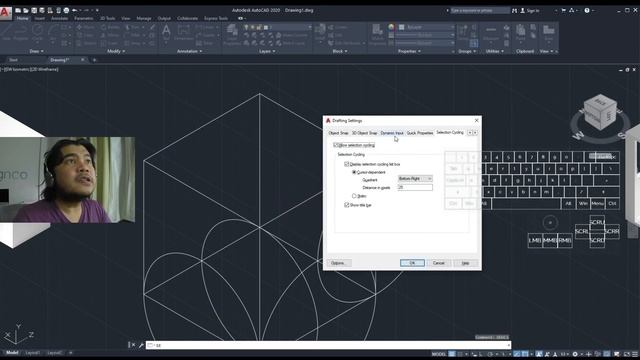
Task: Select the Cursor dependent radio button
Action: [354, 172]
